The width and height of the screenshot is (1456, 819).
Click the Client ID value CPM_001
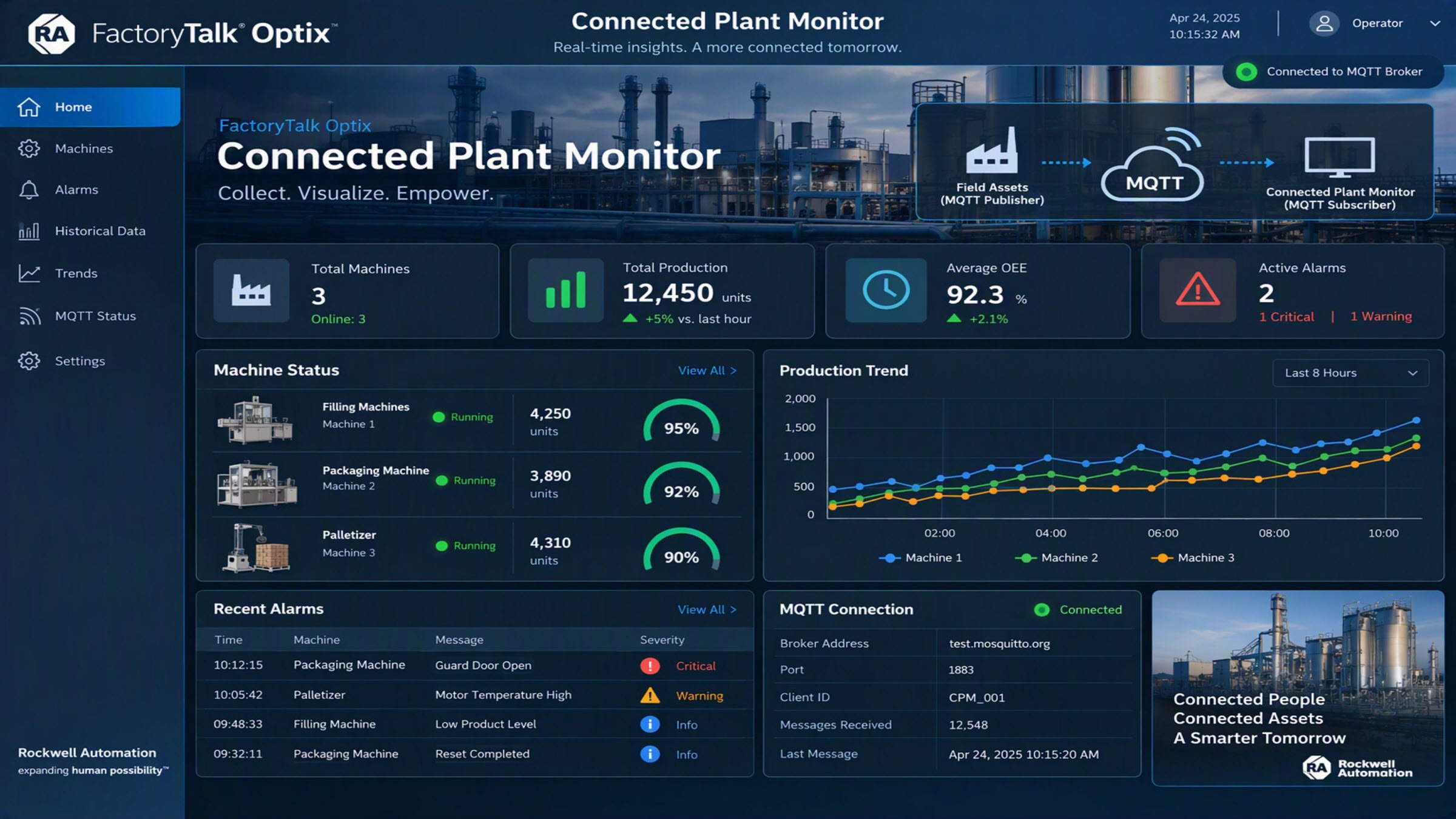point(977,698)
